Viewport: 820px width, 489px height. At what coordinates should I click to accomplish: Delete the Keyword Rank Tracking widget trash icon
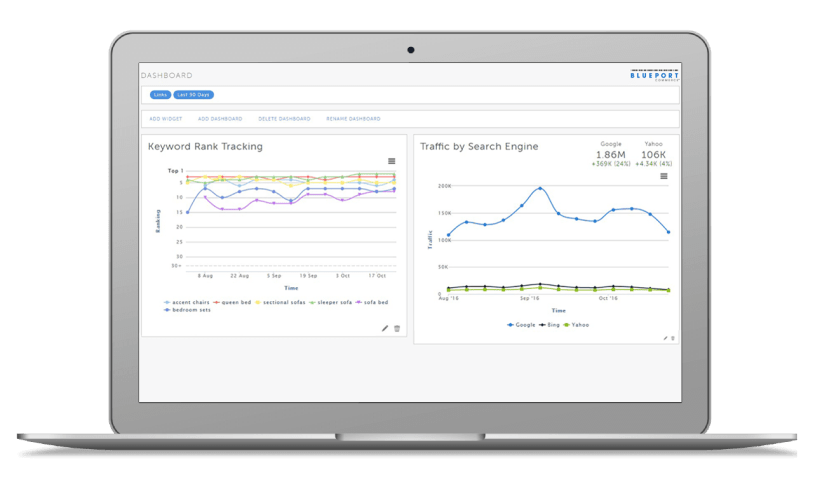(397, 328)
